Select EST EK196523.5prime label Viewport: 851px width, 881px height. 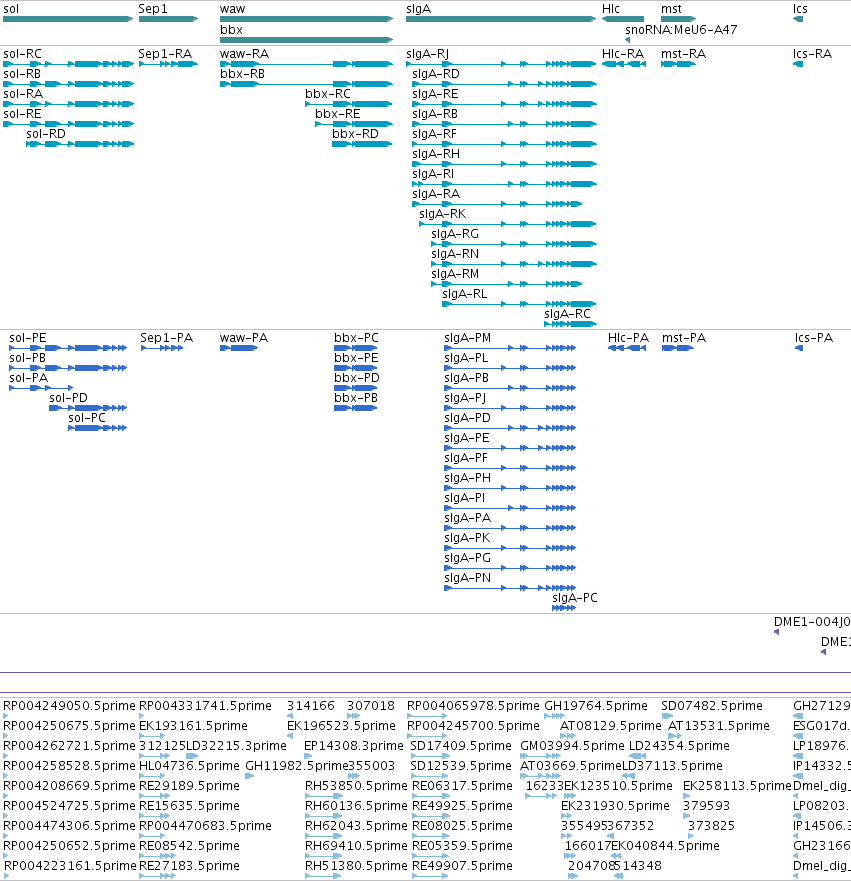[x=342, y=726]
